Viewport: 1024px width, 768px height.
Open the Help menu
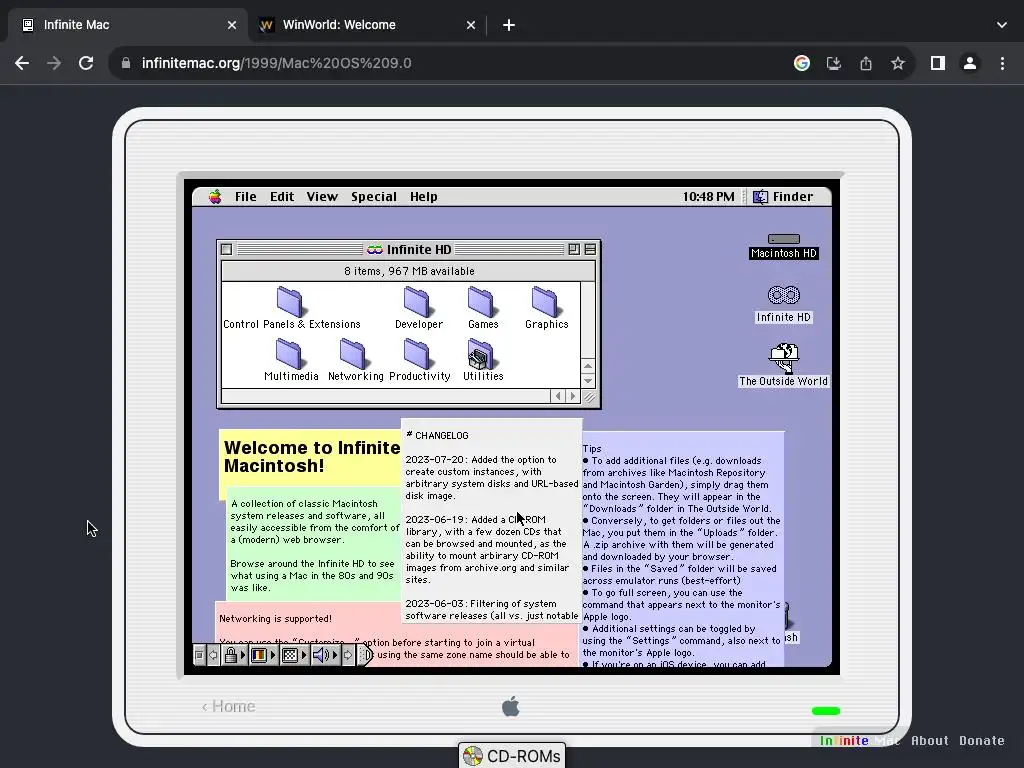(424, 197)
